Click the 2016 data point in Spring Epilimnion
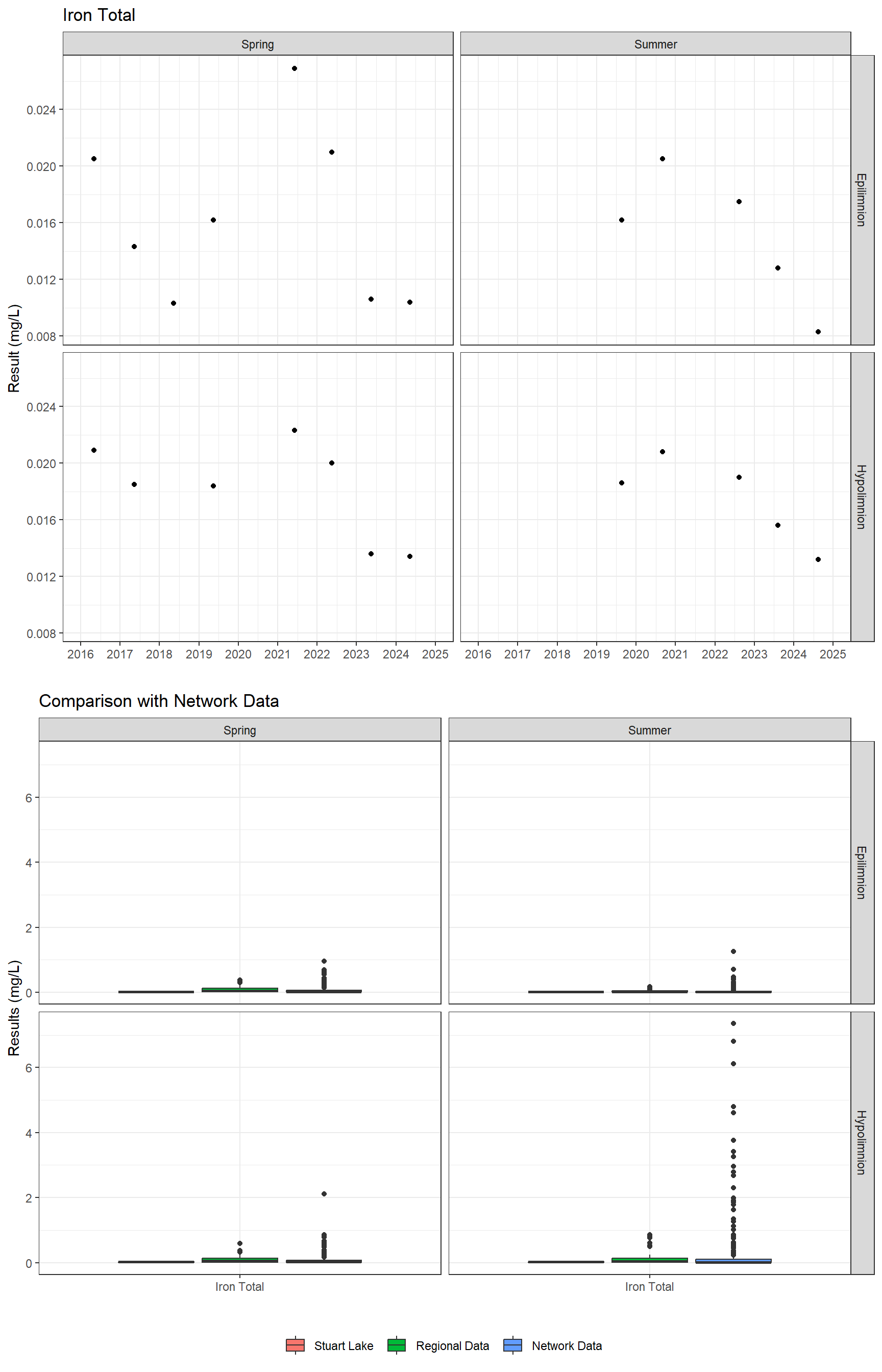Viewport: 882px width, 1372px height. (94, 159)
